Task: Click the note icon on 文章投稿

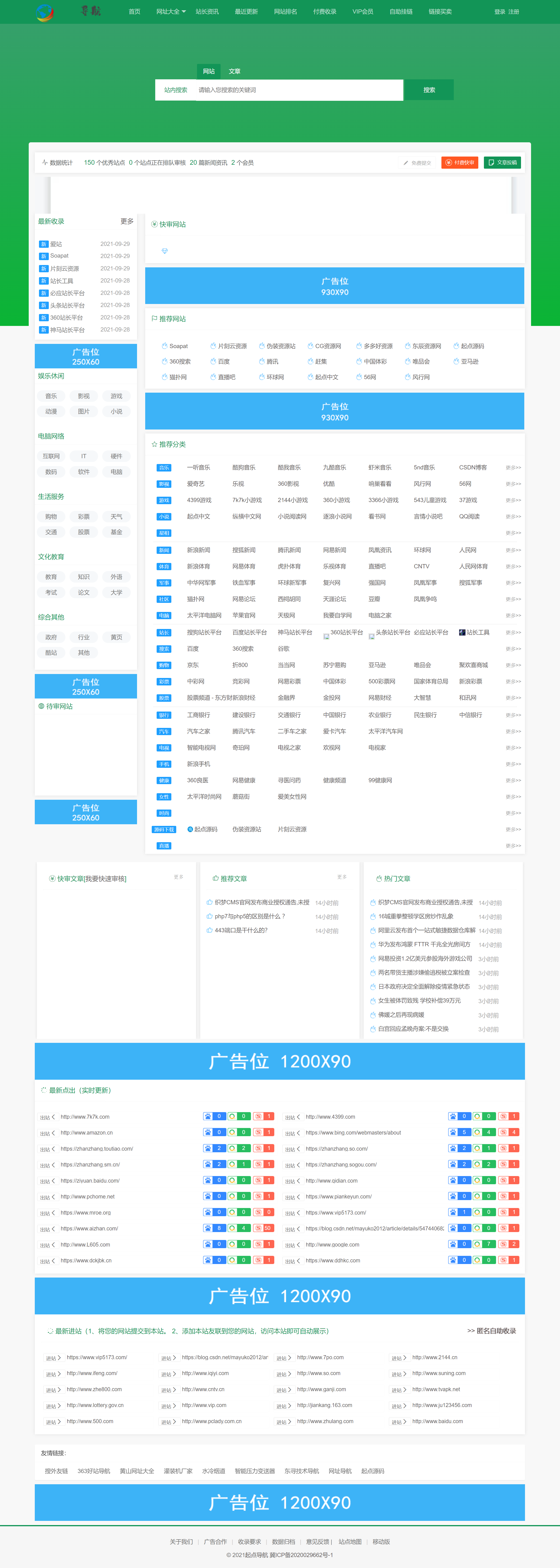Action: coord(491,163)
